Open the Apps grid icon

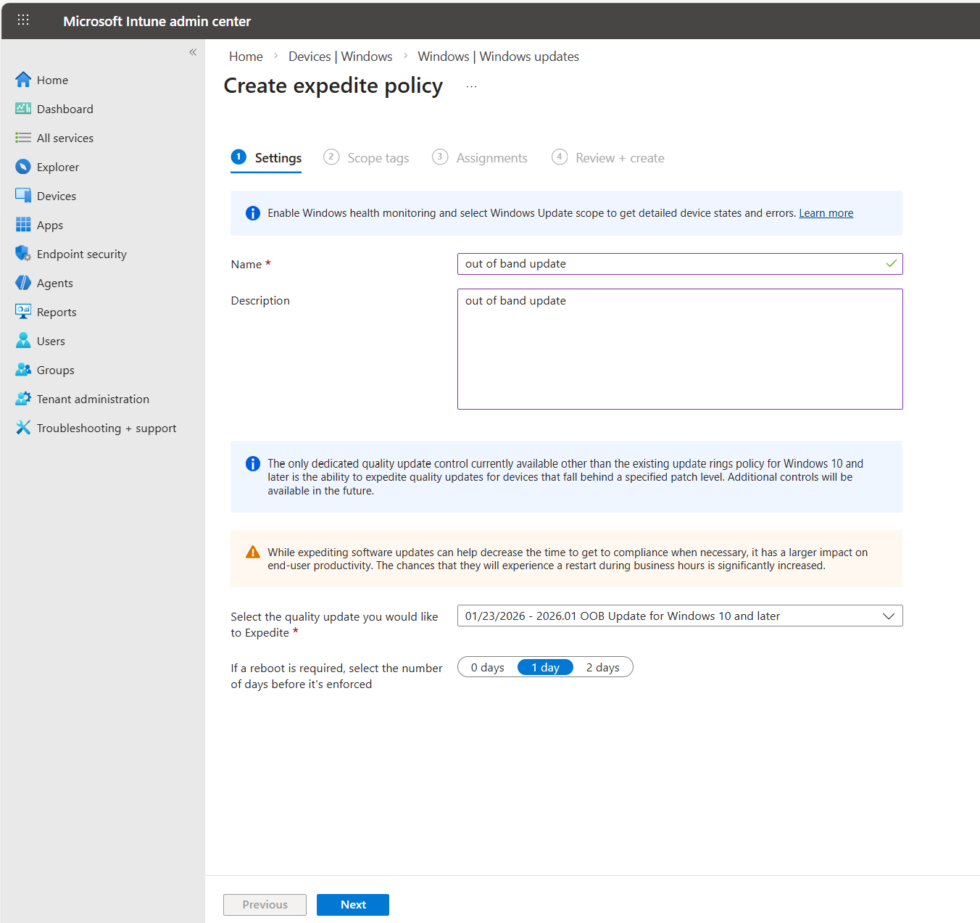tap(23, 224)
